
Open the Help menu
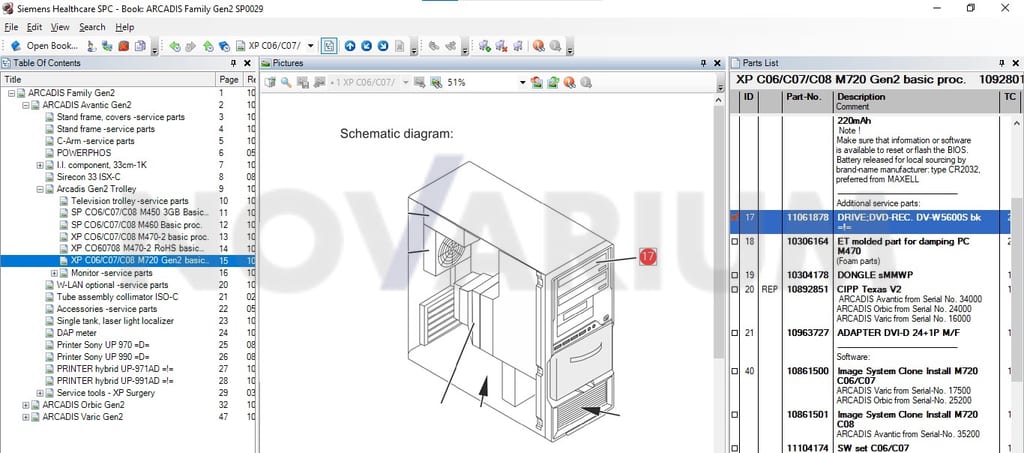pyautogui.click(x=125, y=27)
